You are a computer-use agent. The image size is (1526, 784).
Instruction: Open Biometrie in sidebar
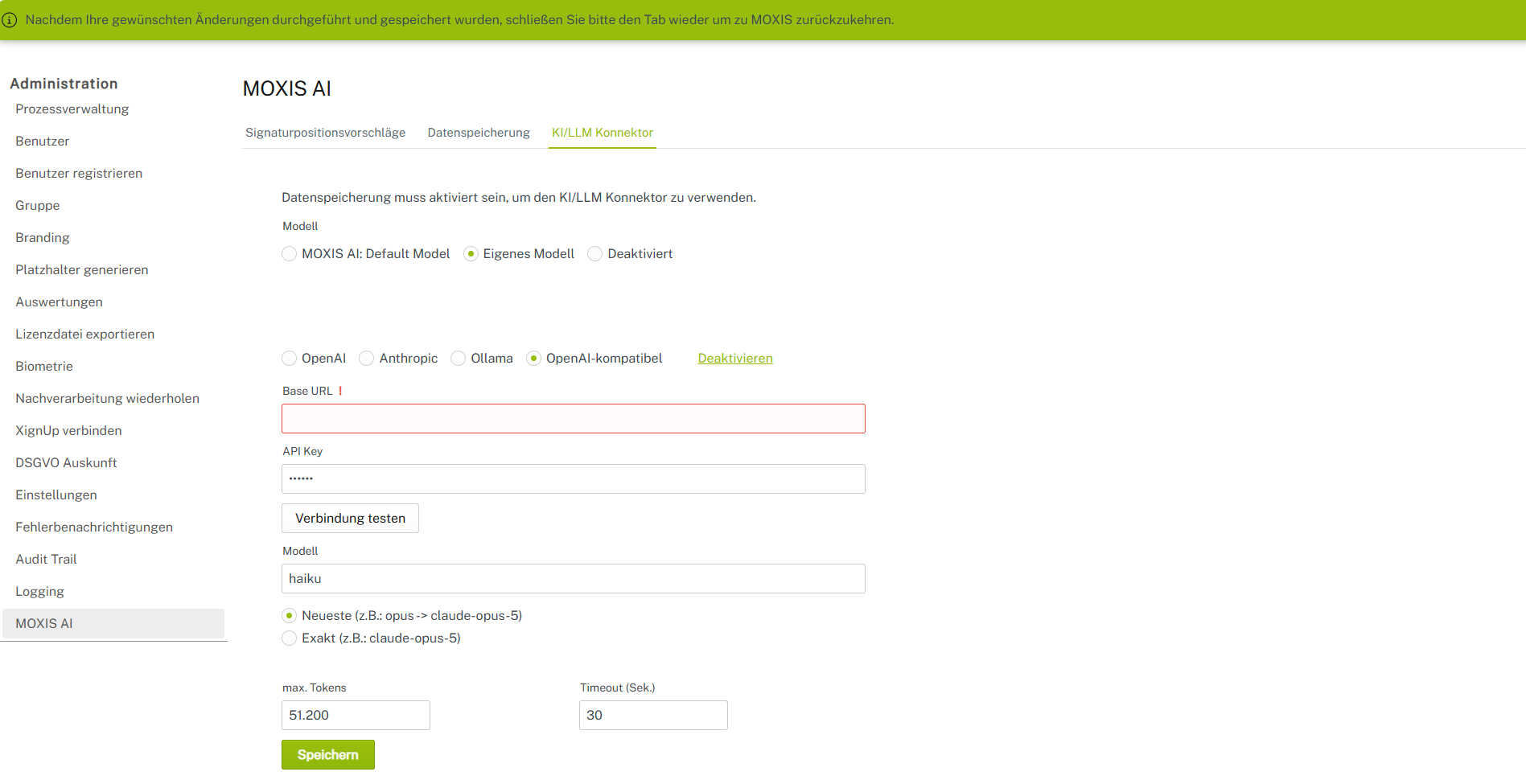tap(44, 367)
